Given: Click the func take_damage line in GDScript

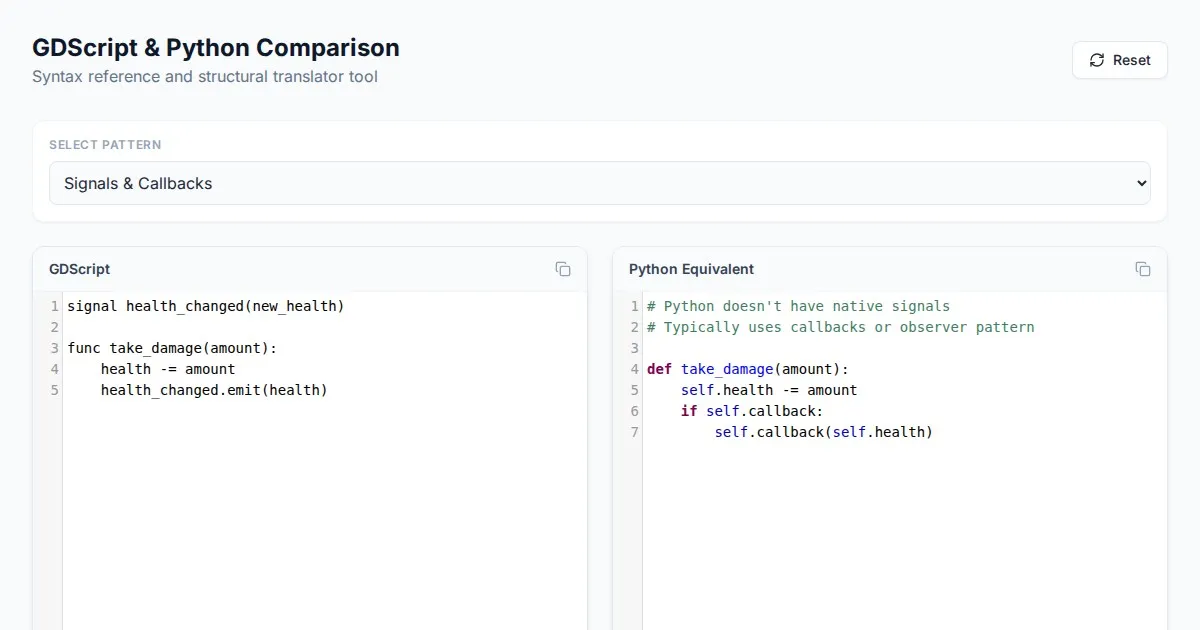Looking at the screenshot, I should coord(171,348).
